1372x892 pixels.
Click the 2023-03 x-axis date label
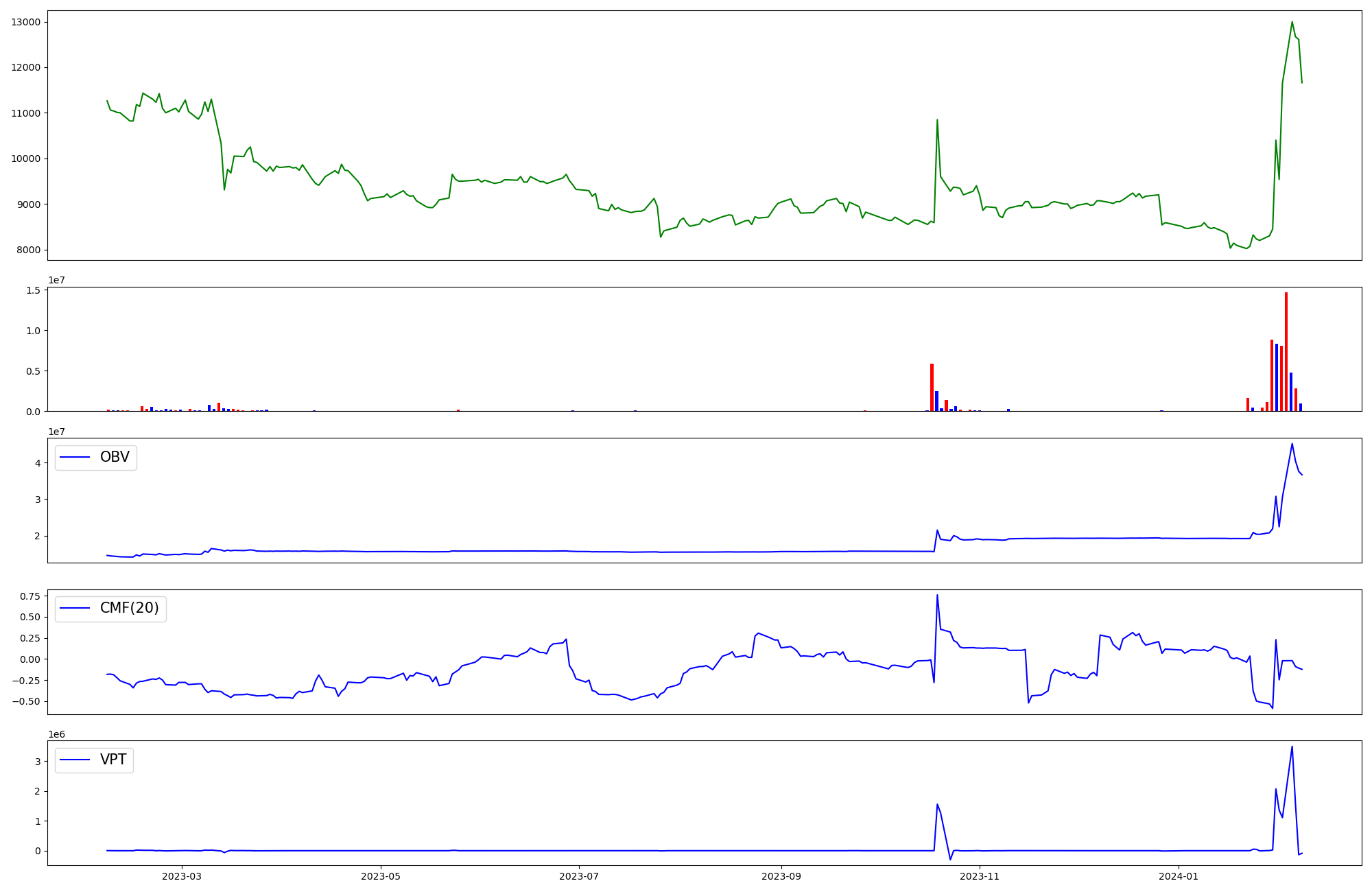pos(182,876)
